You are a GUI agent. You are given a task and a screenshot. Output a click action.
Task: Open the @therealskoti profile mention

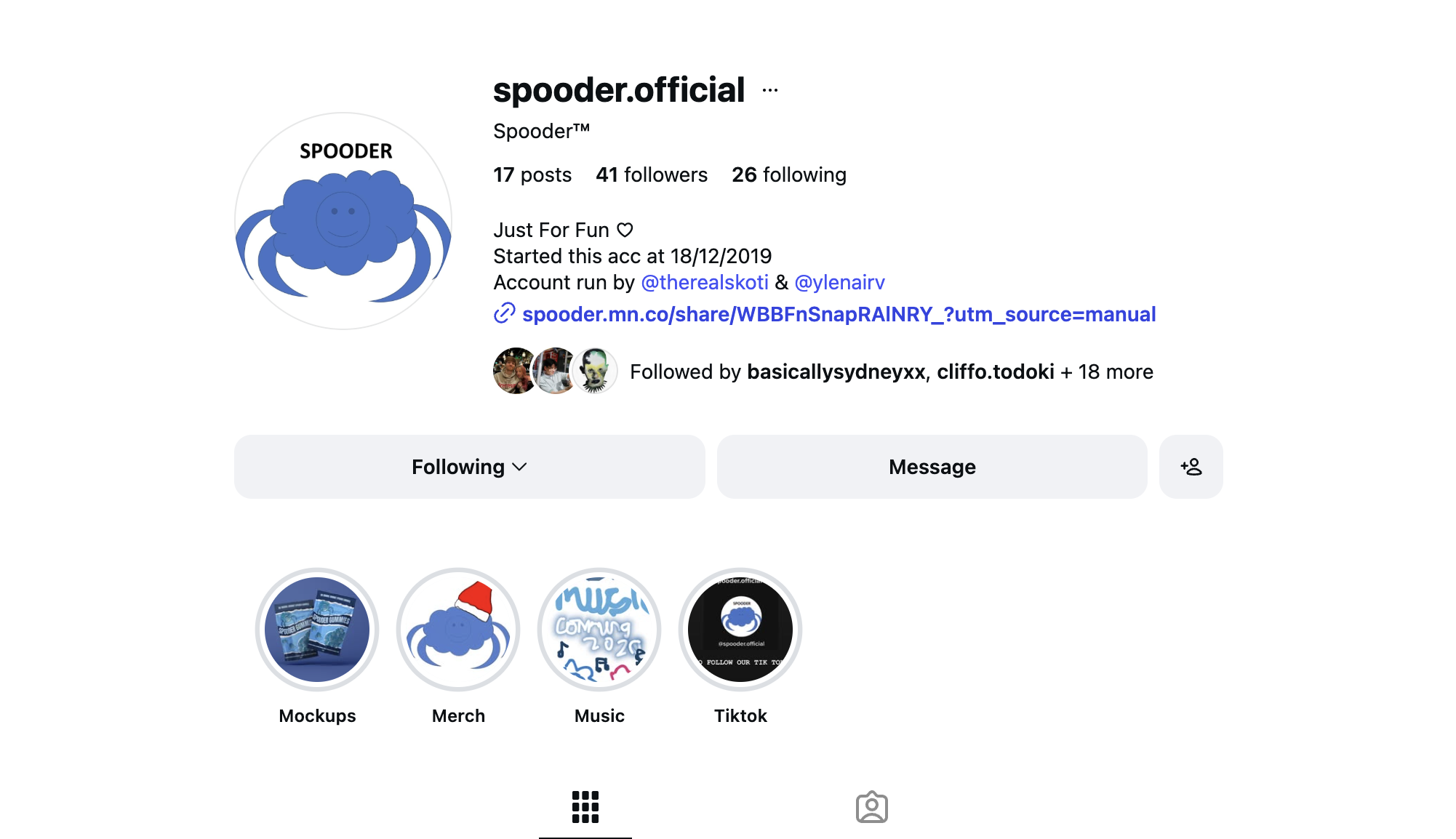(705, 282)
